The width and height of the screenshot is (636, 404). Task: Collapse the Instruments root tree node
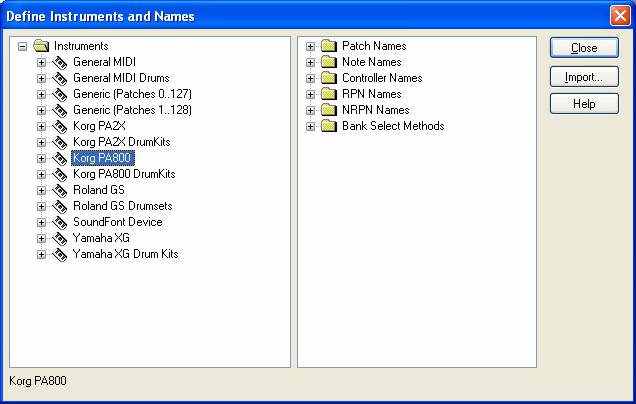pos(23,46)
